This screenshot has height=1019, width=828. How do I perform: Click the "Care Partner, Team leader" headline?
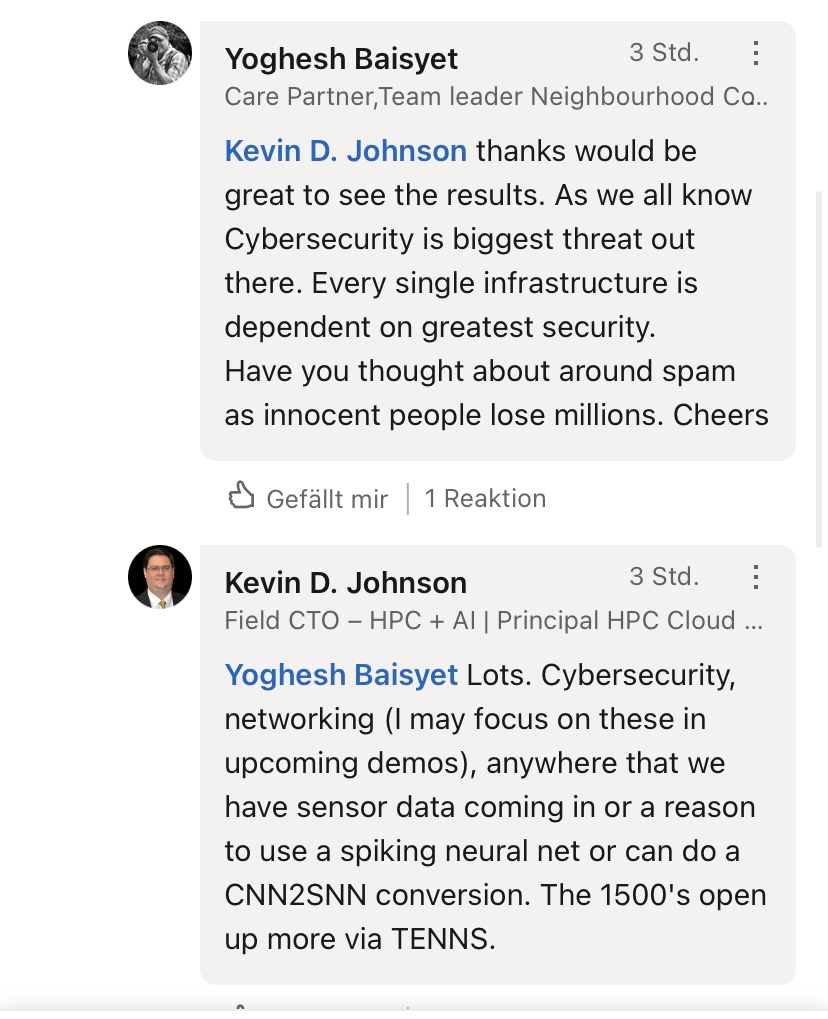tap(496, 97)
